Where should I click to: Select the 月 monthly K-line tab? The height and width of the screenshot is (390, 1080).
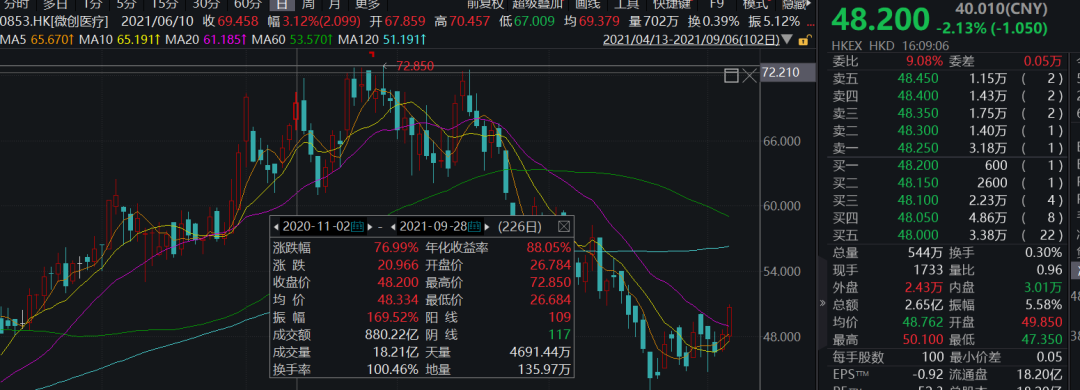point(334,4)
